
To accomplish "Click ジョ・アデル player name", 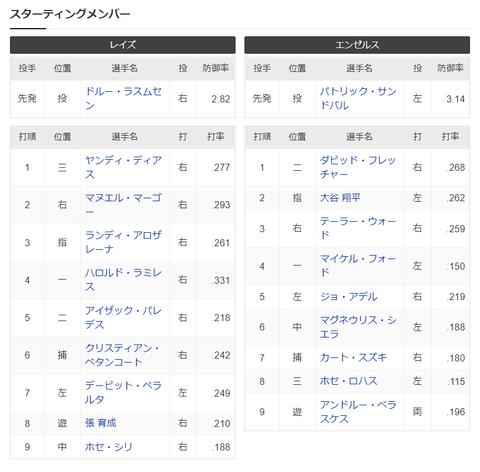I will (349, 297).
